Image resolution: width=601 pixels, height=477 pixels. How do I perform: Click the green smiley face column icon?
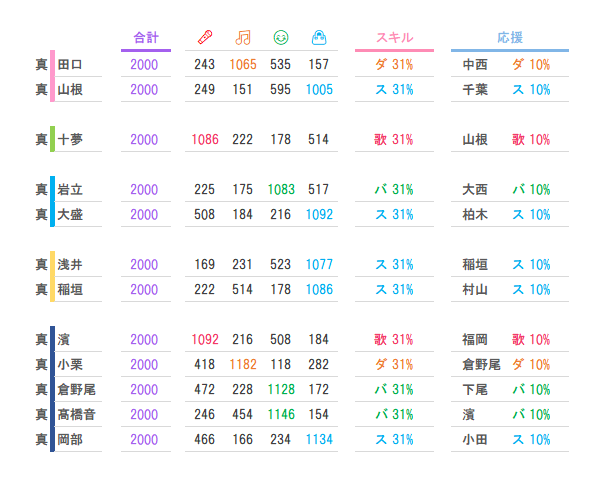(x=281, y=38)
